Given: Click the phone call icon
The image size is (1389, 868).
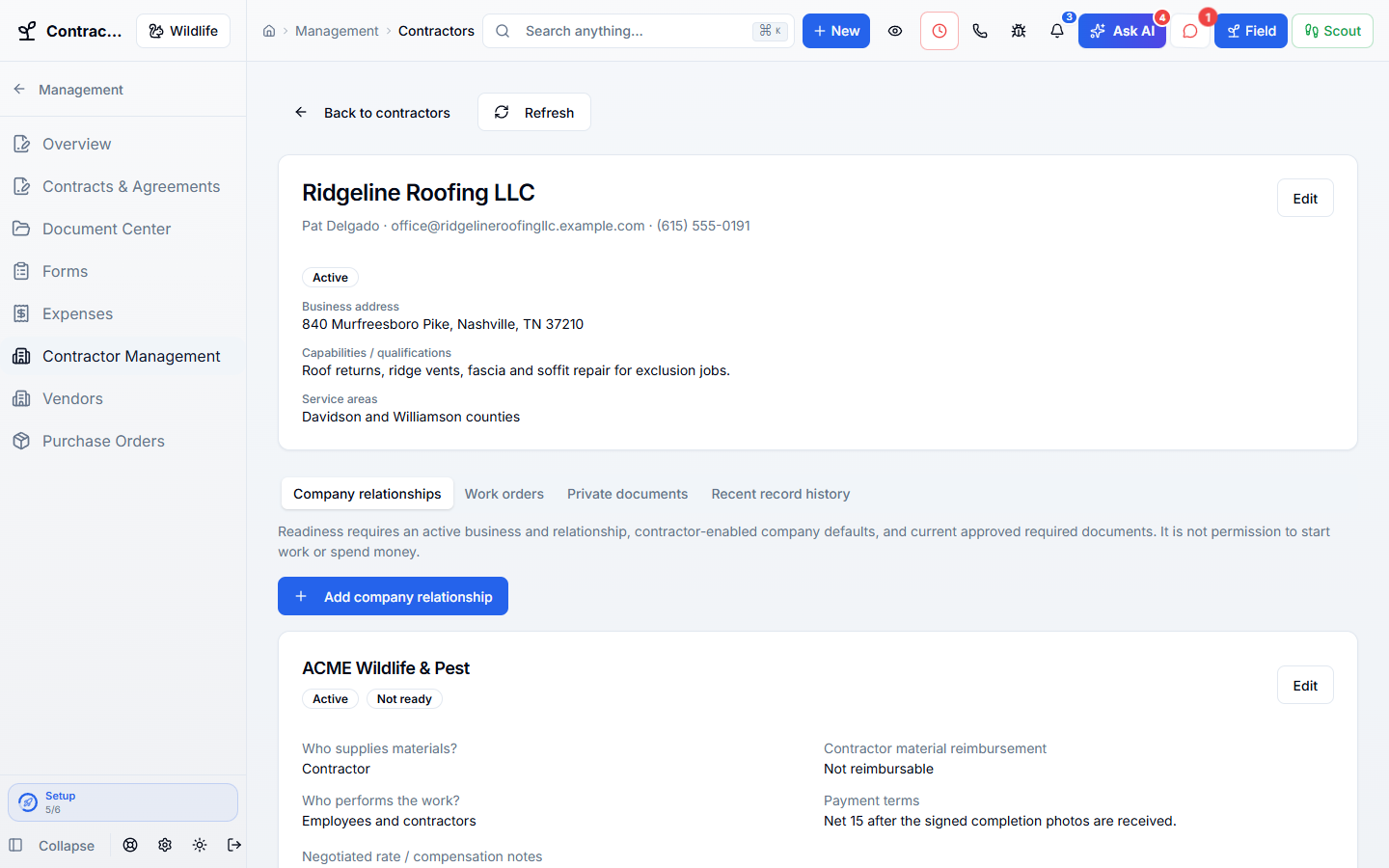Looking at the screenshot, I should click(980, 31).
